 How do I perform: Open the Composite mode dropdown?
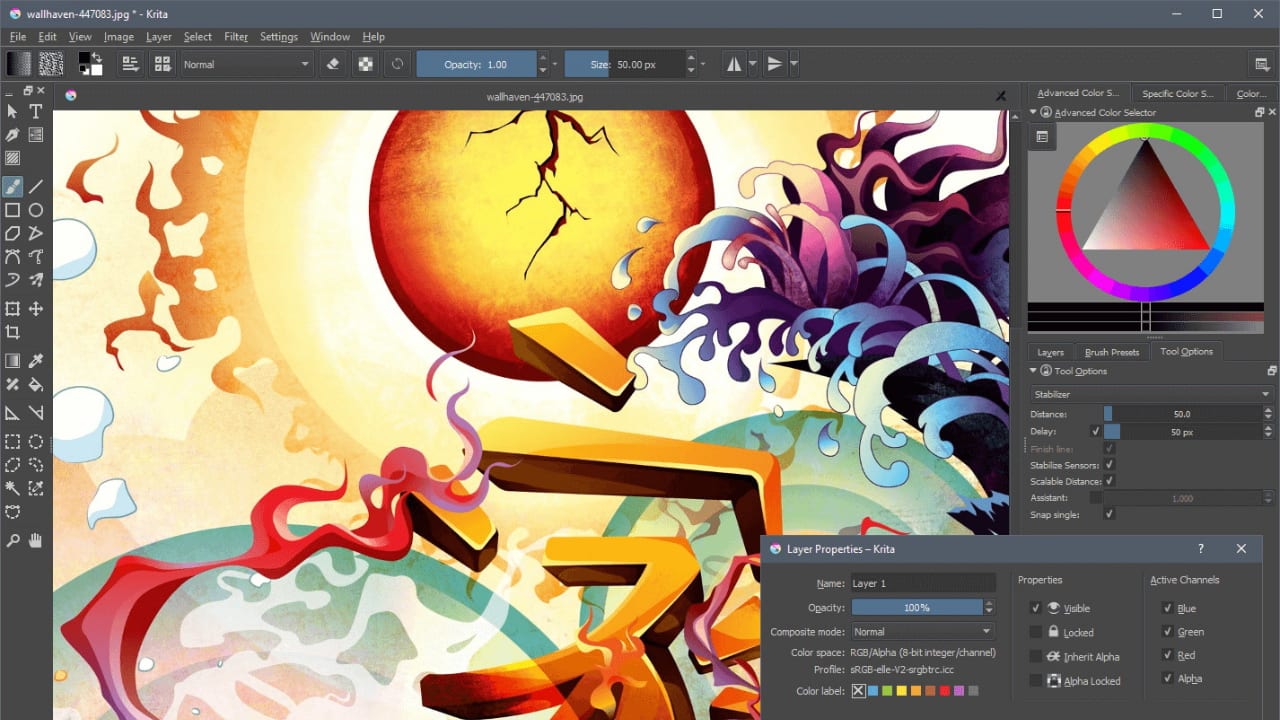tap(922, 632)
